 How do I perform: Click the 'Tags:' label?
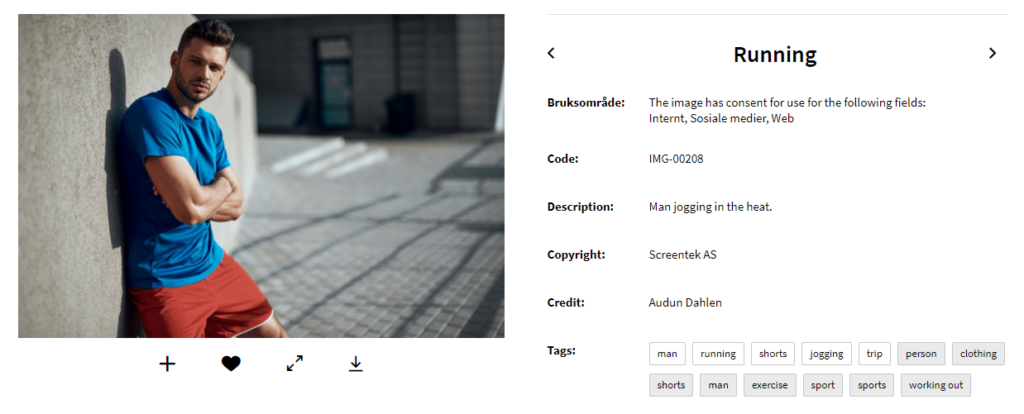(562, 351)
